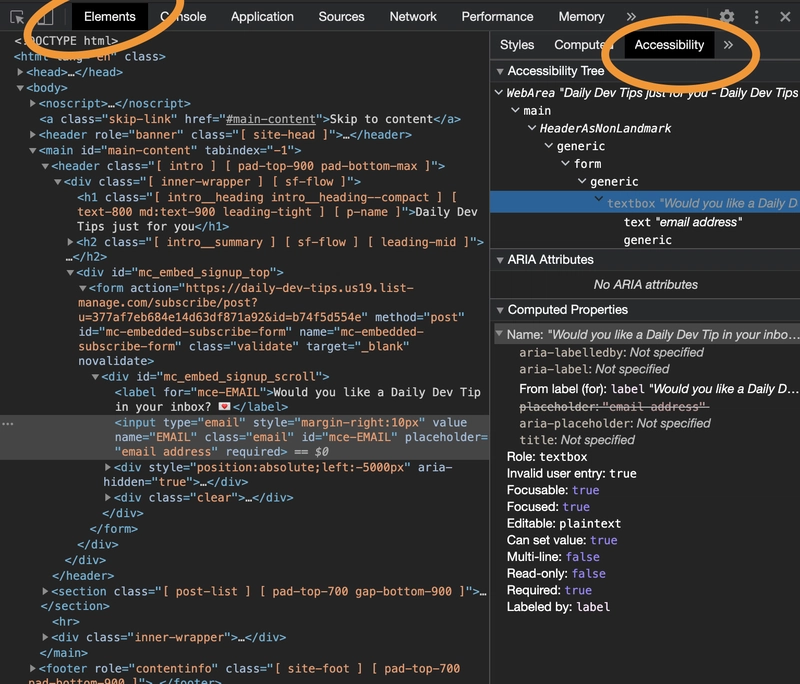The height and width of the screenshot is (684, 800).
Task: Open more sidebar tabs via double-chevron after Accessibility
Action: [729, 45]
